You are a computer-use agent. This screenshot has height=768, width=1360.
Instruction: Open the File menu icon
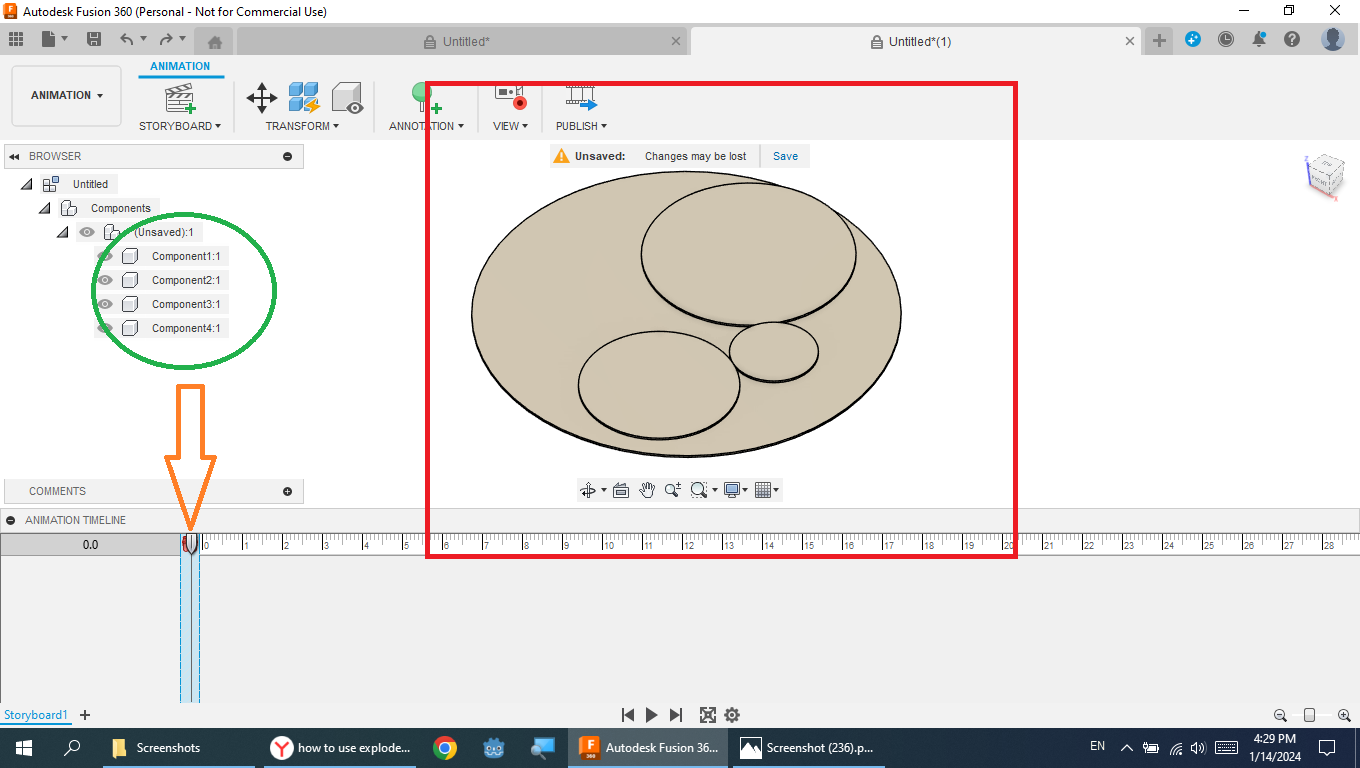50,39
